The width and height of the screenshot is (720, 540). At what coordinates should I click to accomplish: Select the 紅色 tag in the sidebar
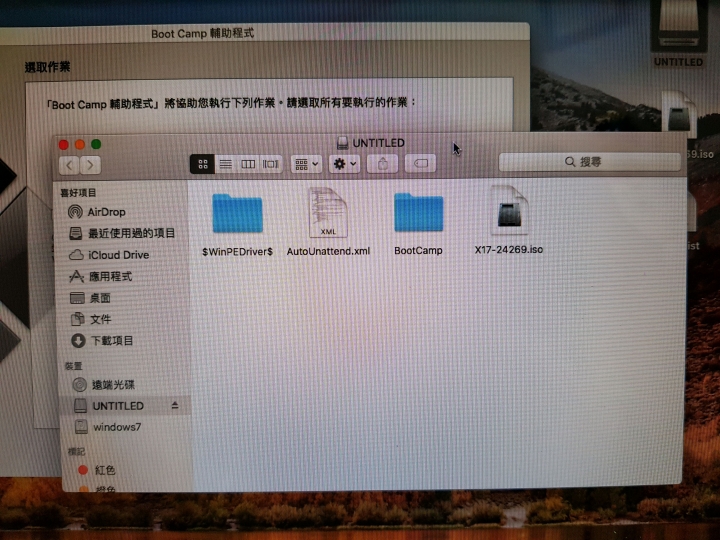[x=97, y=470]
